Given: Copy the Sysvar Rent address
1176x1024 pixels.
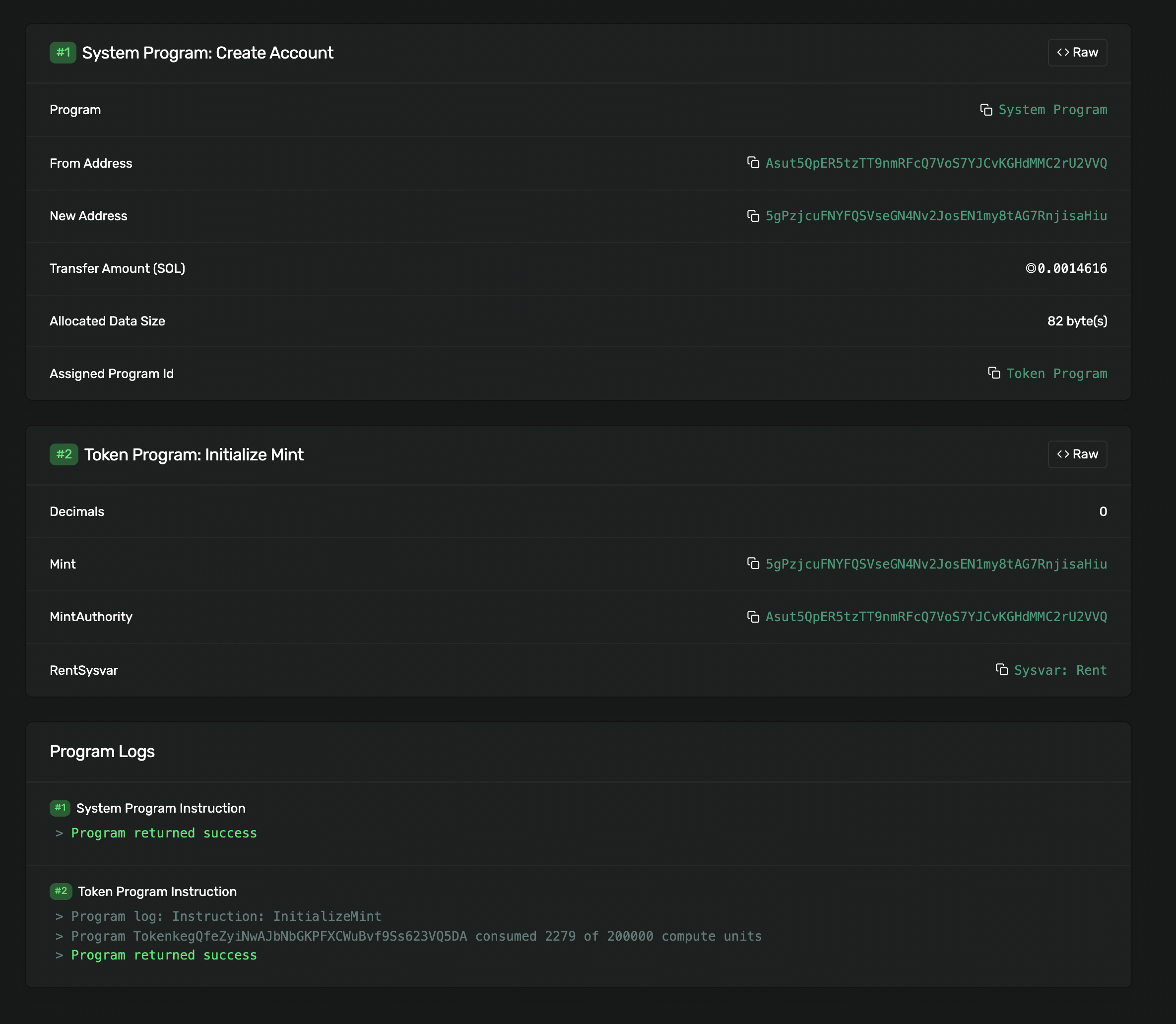Looking at the screenshot, I should click(1001, 670).
